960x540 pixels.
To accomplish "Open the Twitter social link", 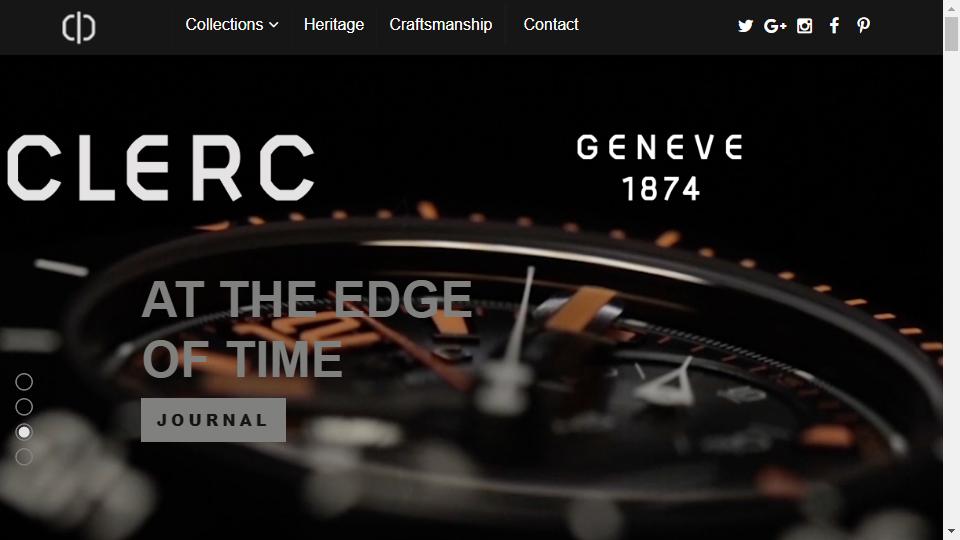I will pyautogui.click(x=745, y=26).
